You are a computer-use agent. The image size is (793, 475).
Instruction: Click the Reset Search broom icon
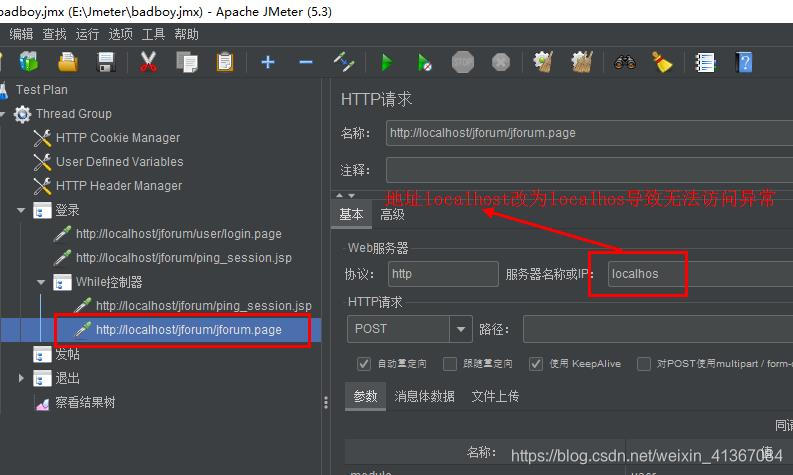662,62
